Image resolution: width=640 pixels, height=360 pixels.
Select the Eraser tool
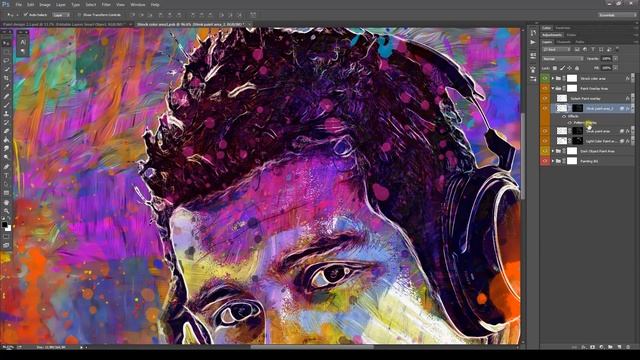click(x=6, y=131)
